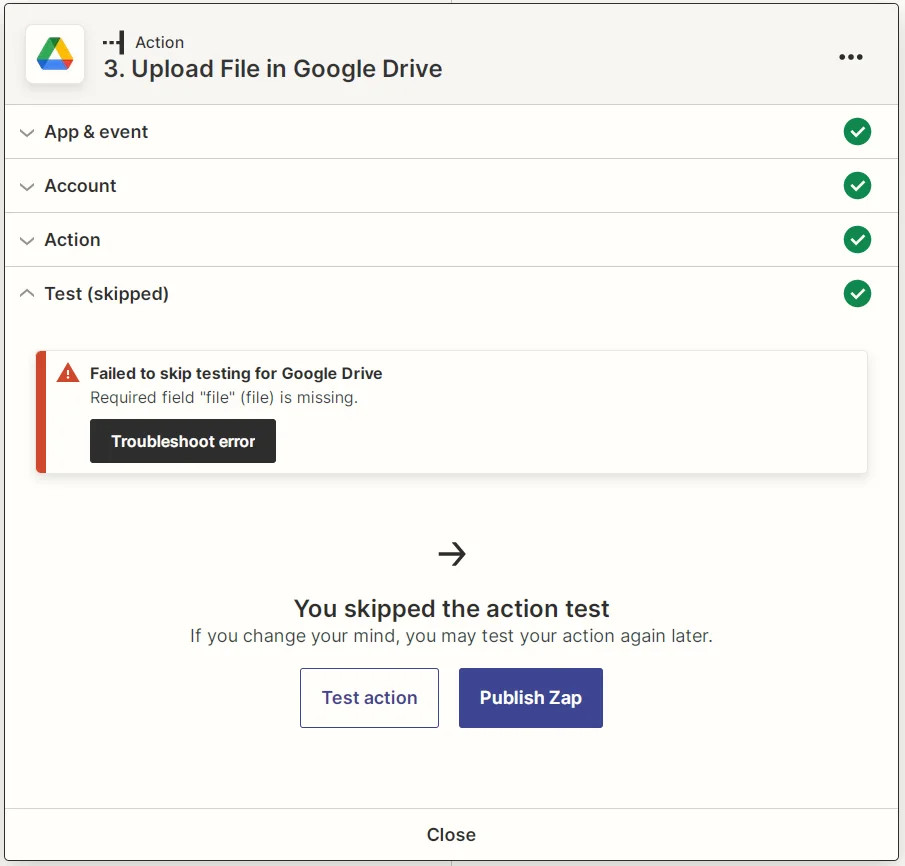The height and width of the screenshot is (866, 905).
Task: Select the Account section header
Action: point(80,185)
